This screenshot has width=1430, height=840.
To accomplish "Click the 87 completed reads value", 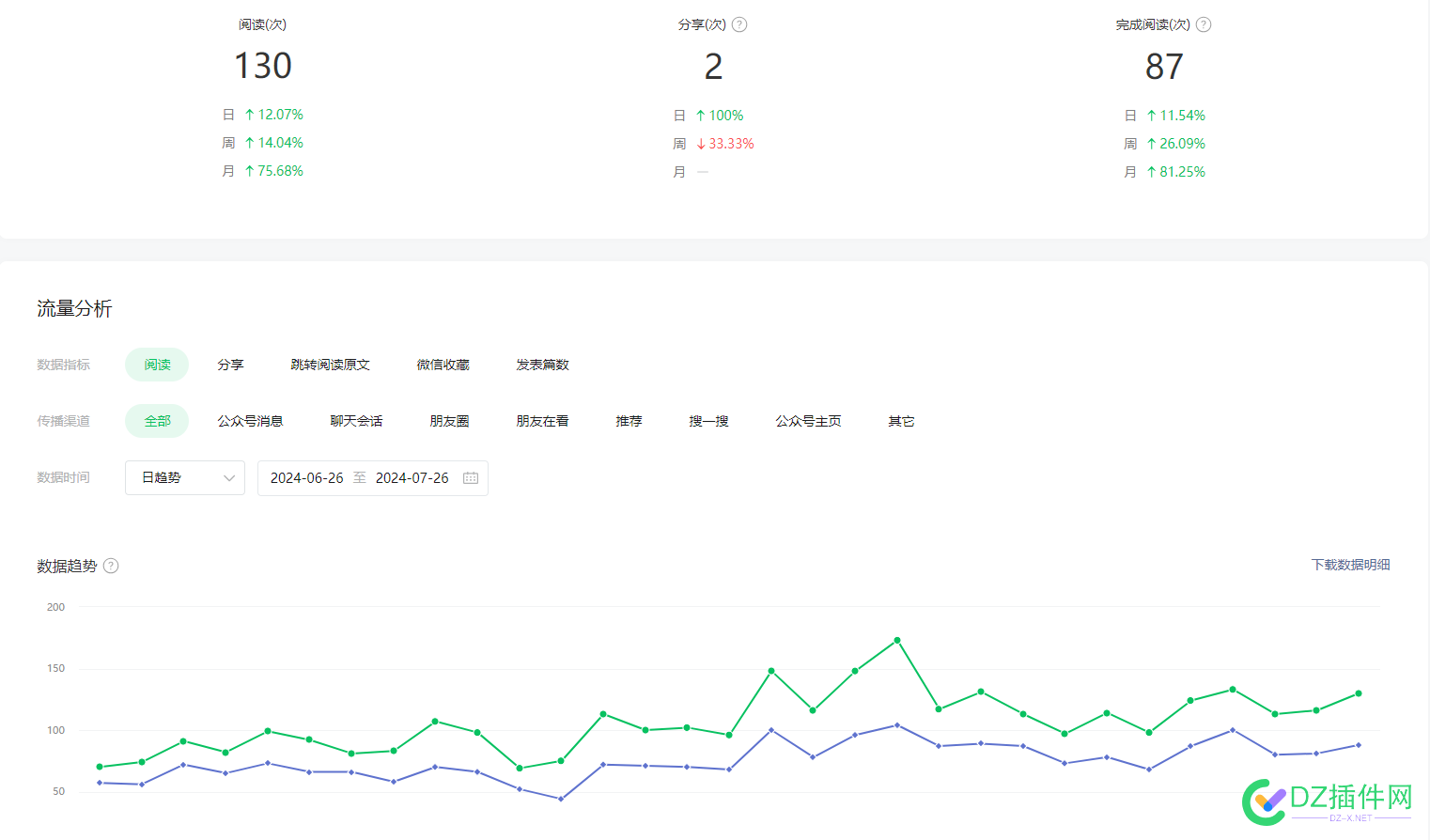I will point(1164,67).
